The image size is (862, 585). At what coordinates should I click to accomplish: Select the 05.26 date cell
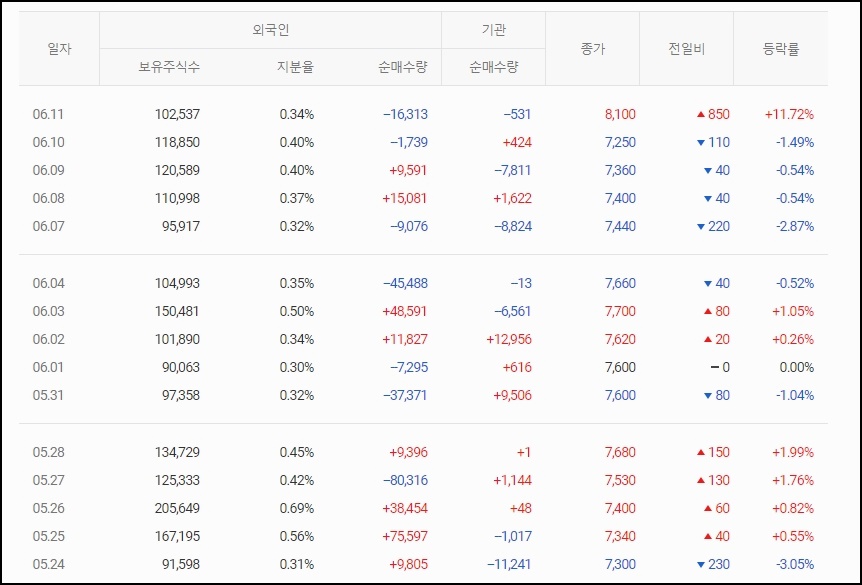tap(48, 509)
